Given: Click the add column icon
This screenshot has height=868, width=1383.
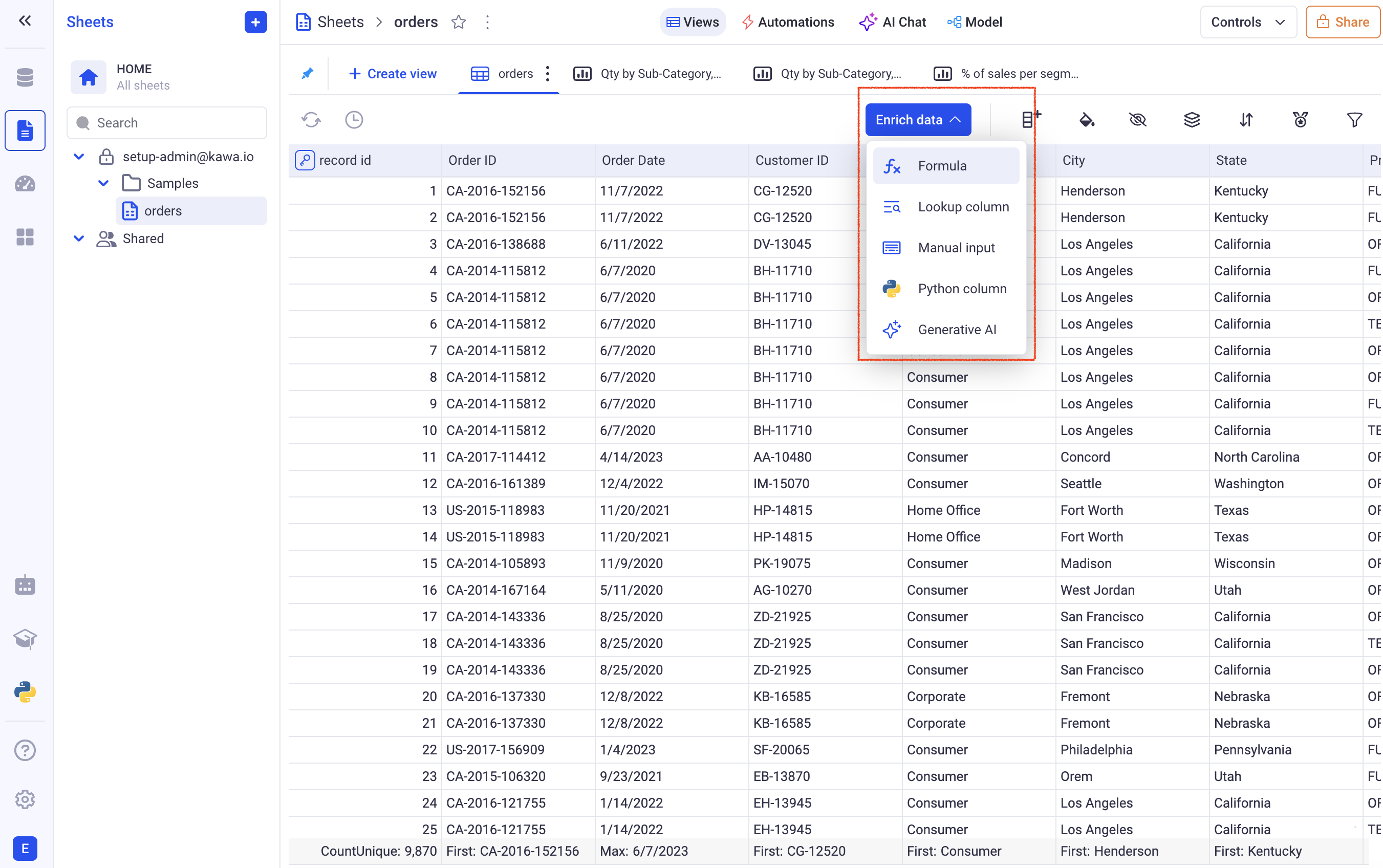Looking at the screenshot, I should [x=1030, y=119].
